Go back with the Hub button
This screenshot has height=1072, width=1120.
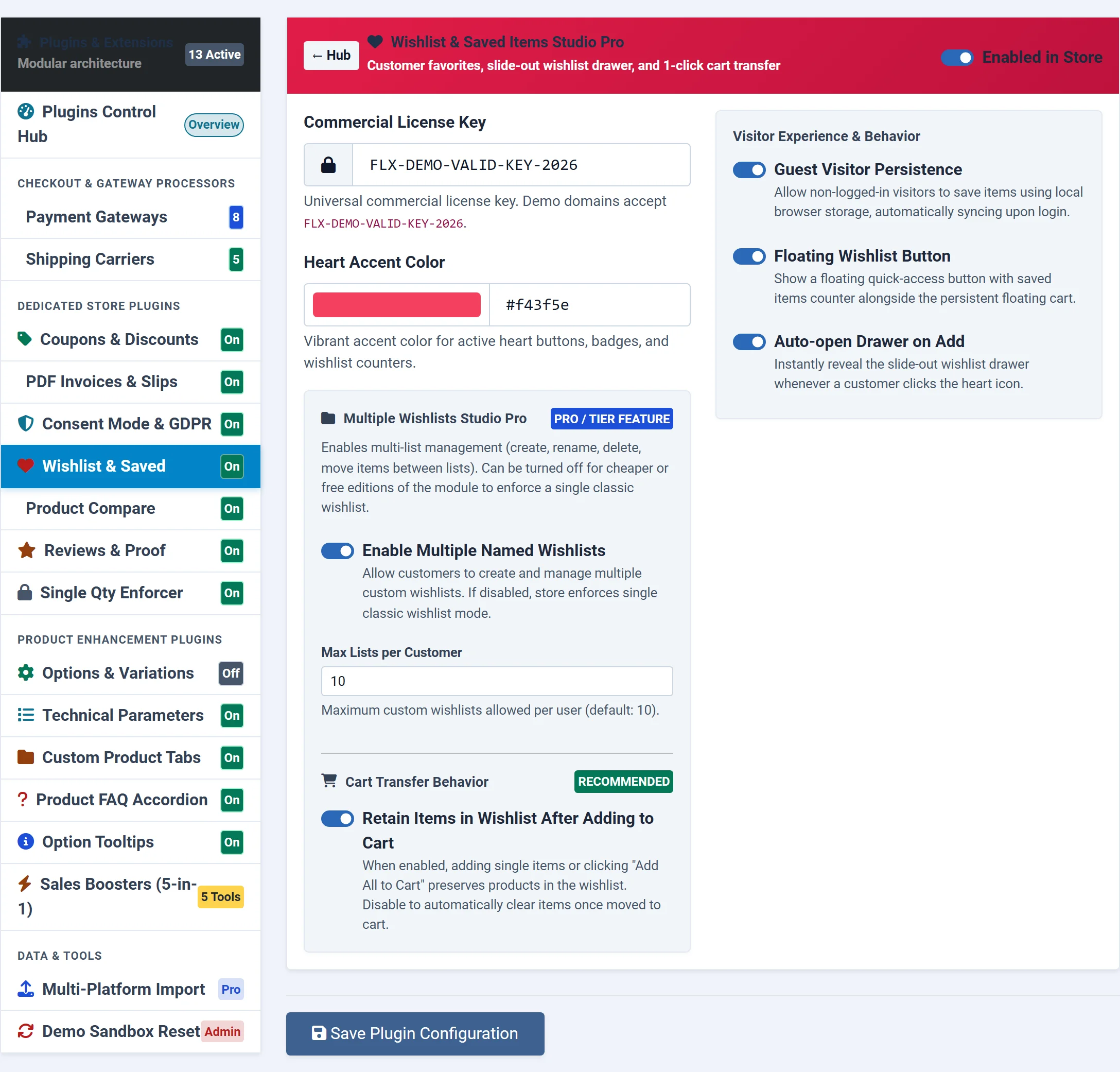point(331,56)
